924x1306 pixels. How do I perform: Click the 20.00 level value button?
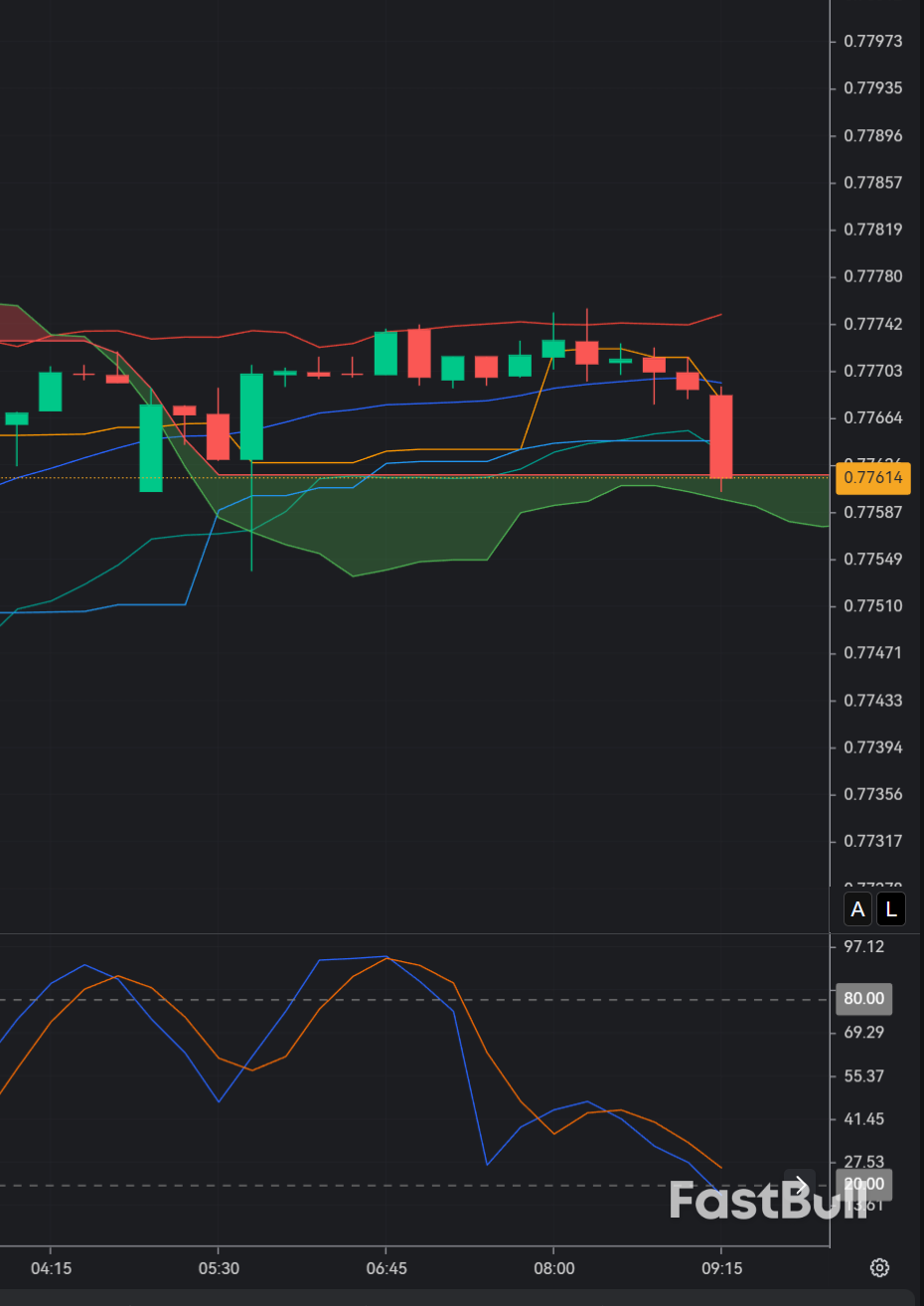point(862,1185)
